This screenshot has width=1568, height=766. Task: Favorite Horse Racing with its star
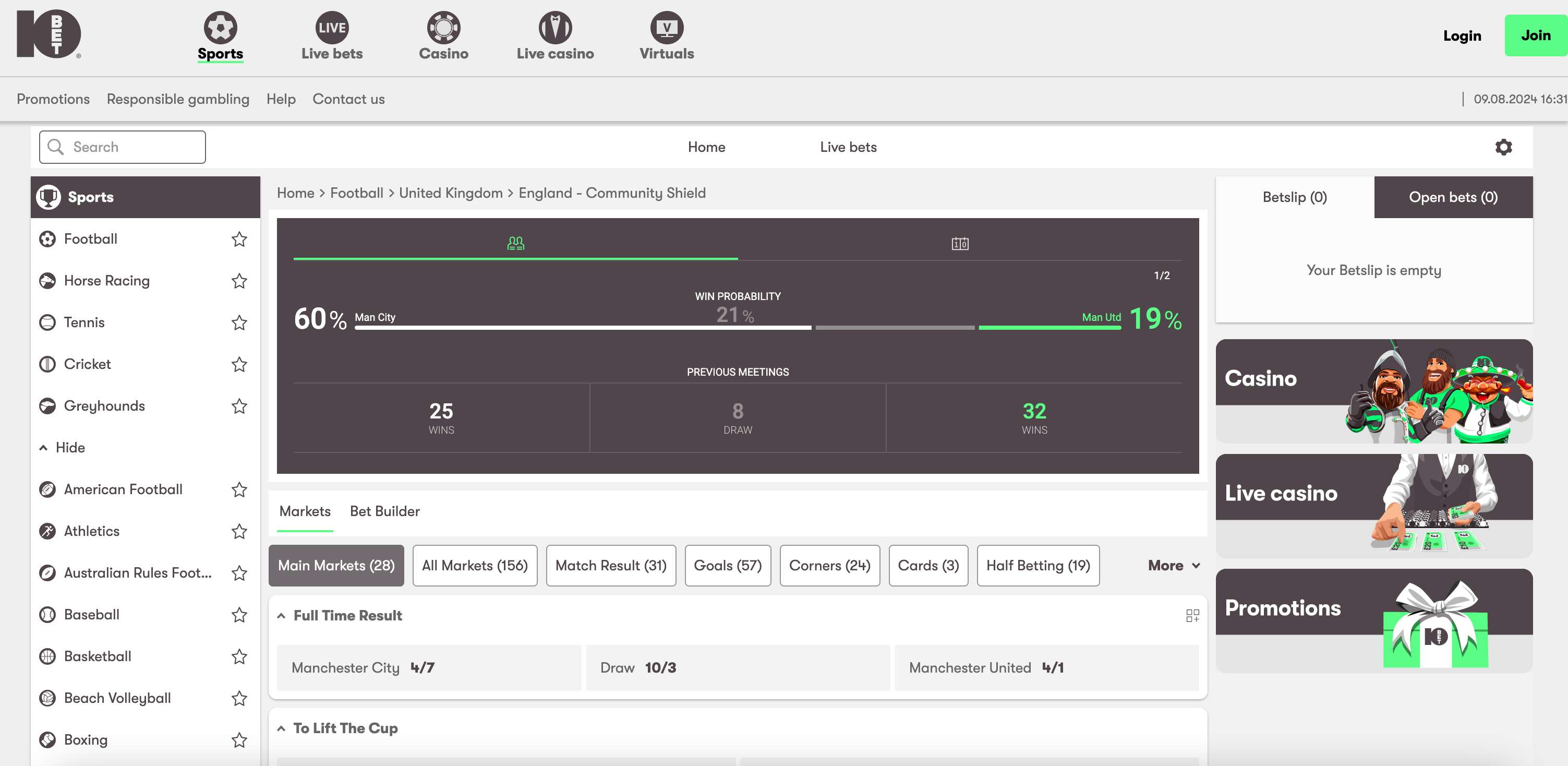(239, 281)
